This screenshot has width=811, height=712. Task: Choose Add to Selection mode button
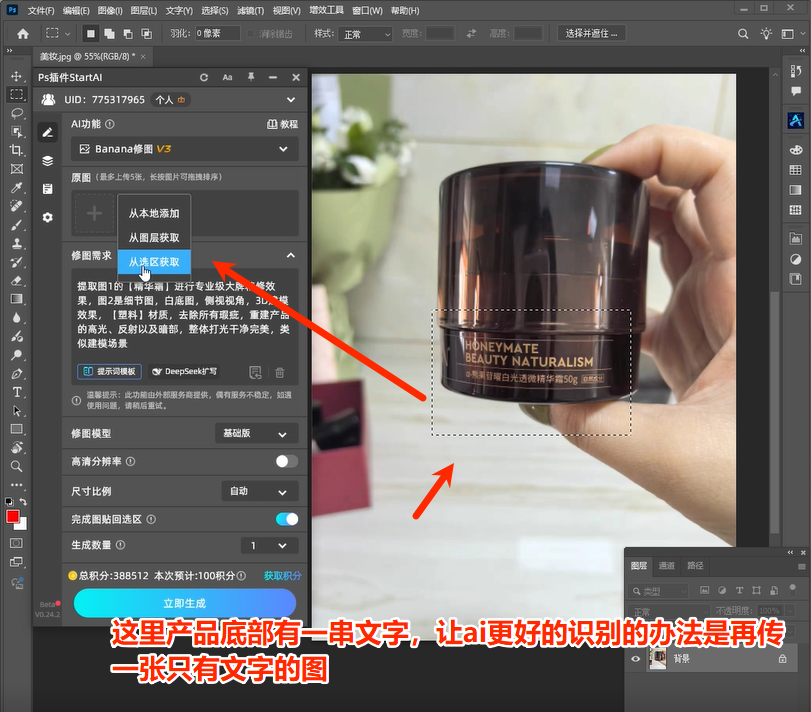pos(109,34)
